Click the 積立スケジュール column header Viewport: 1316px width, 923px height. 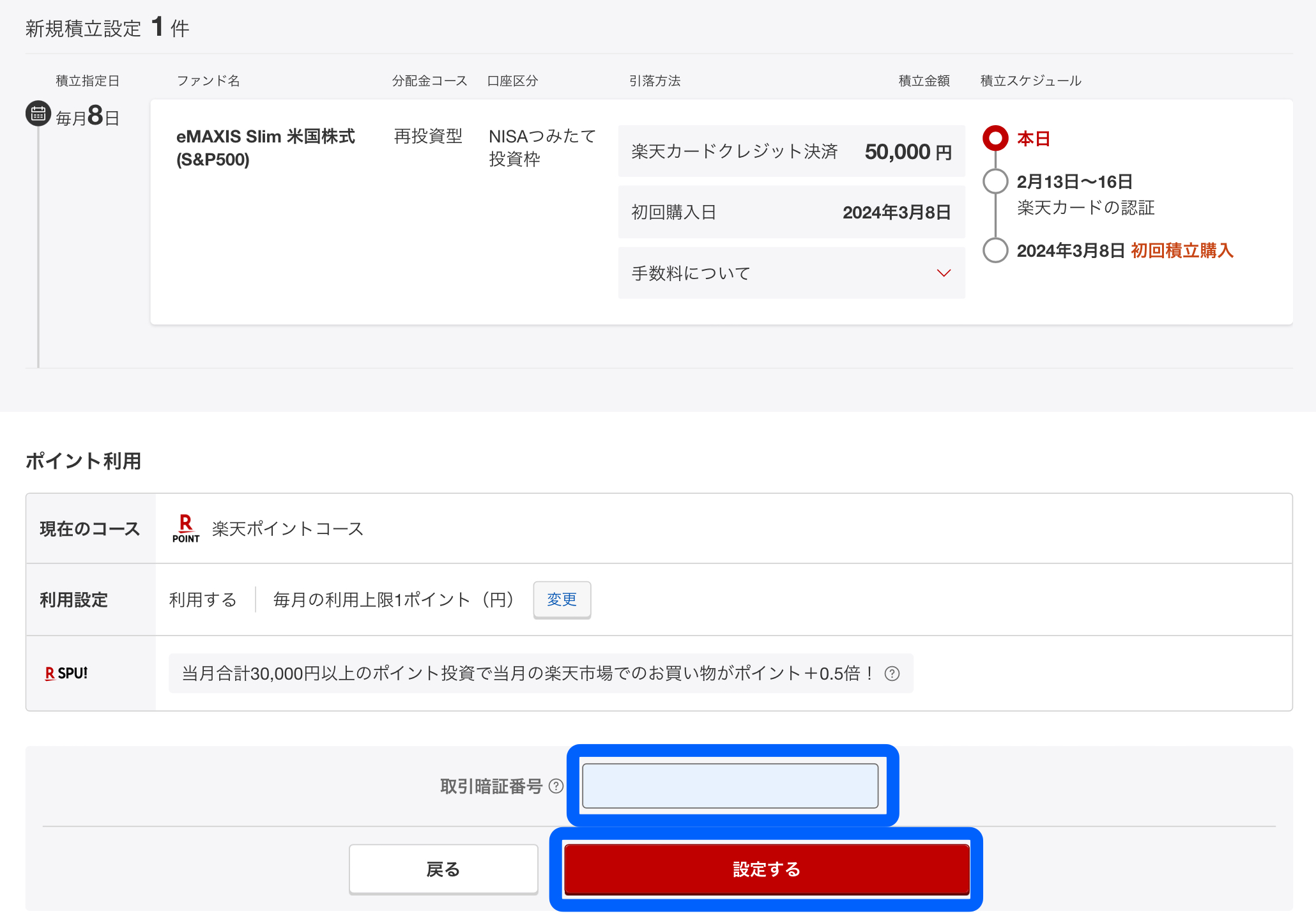click(1030, 80)
